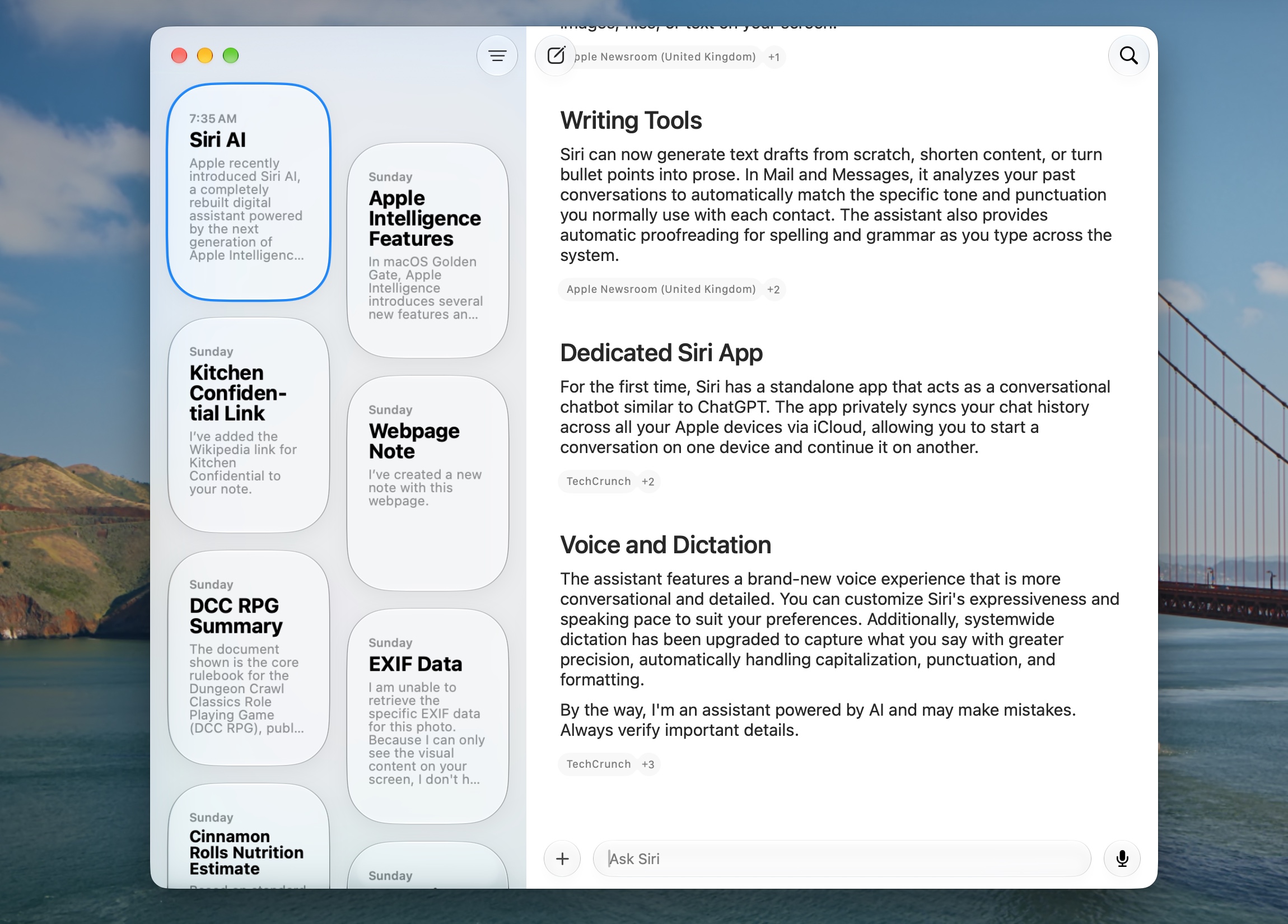Open TechCrunch source under Dedicated Siri App
Screen dimensions: 1288x924
point(598,481)
